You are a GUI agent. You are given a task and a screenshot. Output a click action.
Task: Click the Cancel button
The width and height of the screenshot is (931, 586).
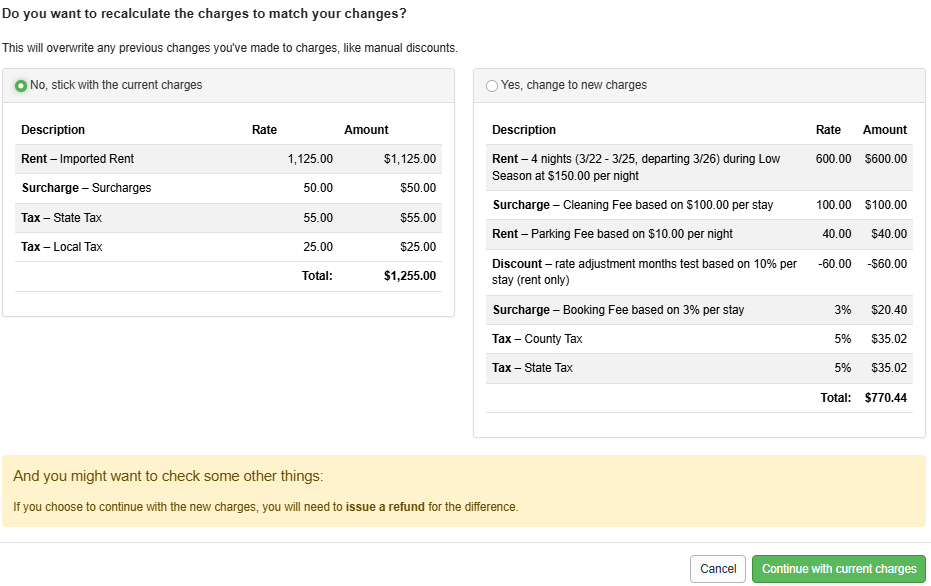(717, 568)
